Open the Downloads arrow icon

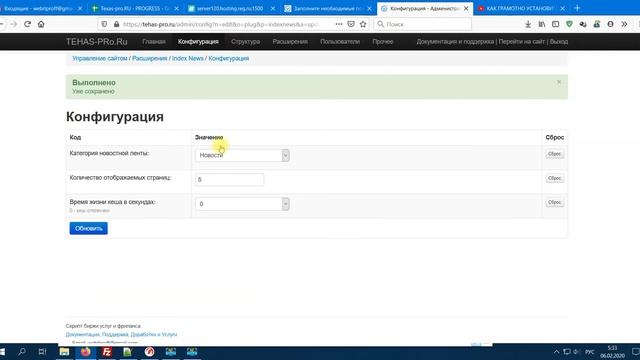point(528,24)
